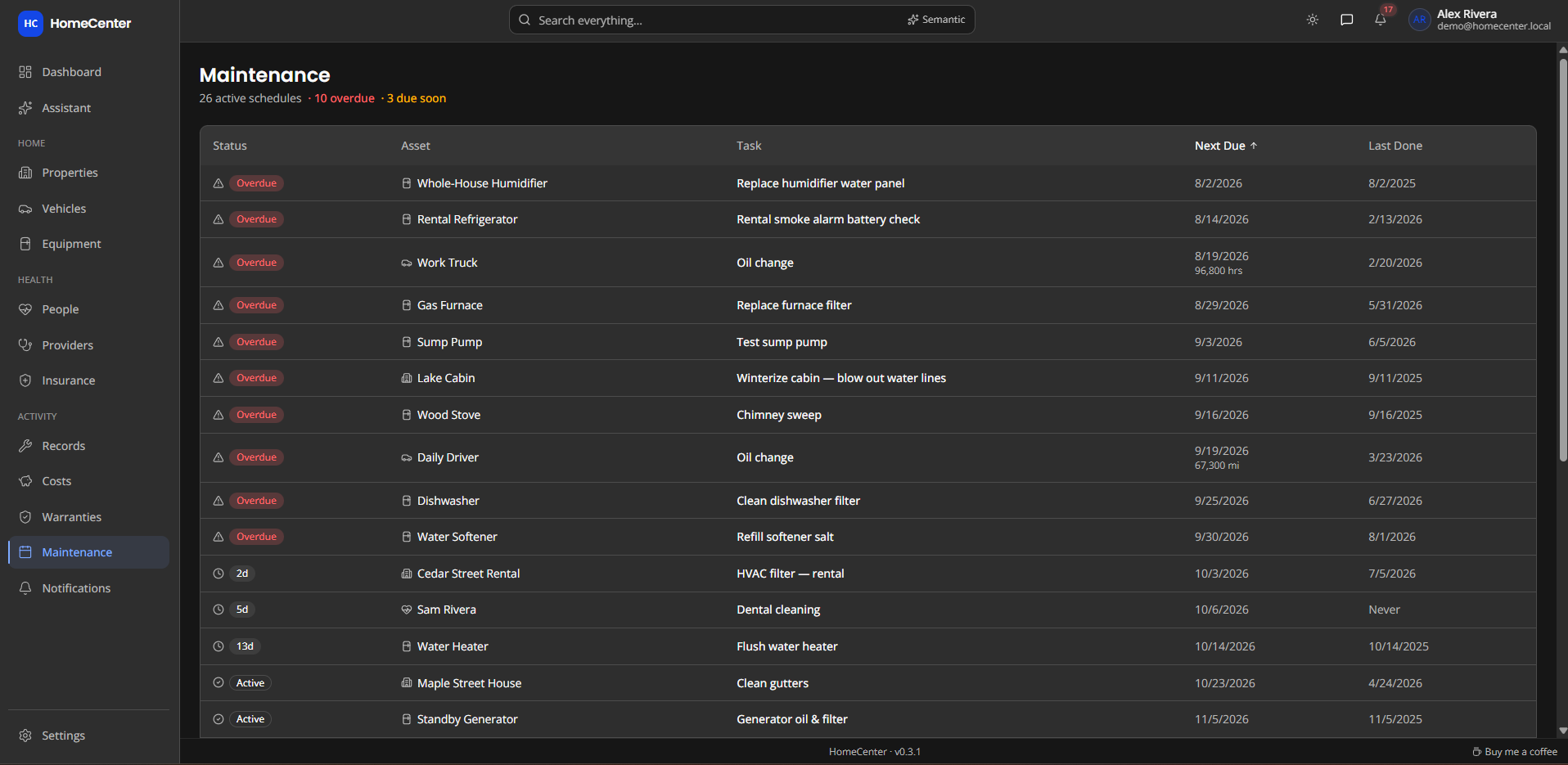The width and height of the screenshot is (1568, 765).
Task: Click the People sidebar icon
Action: 25,309
